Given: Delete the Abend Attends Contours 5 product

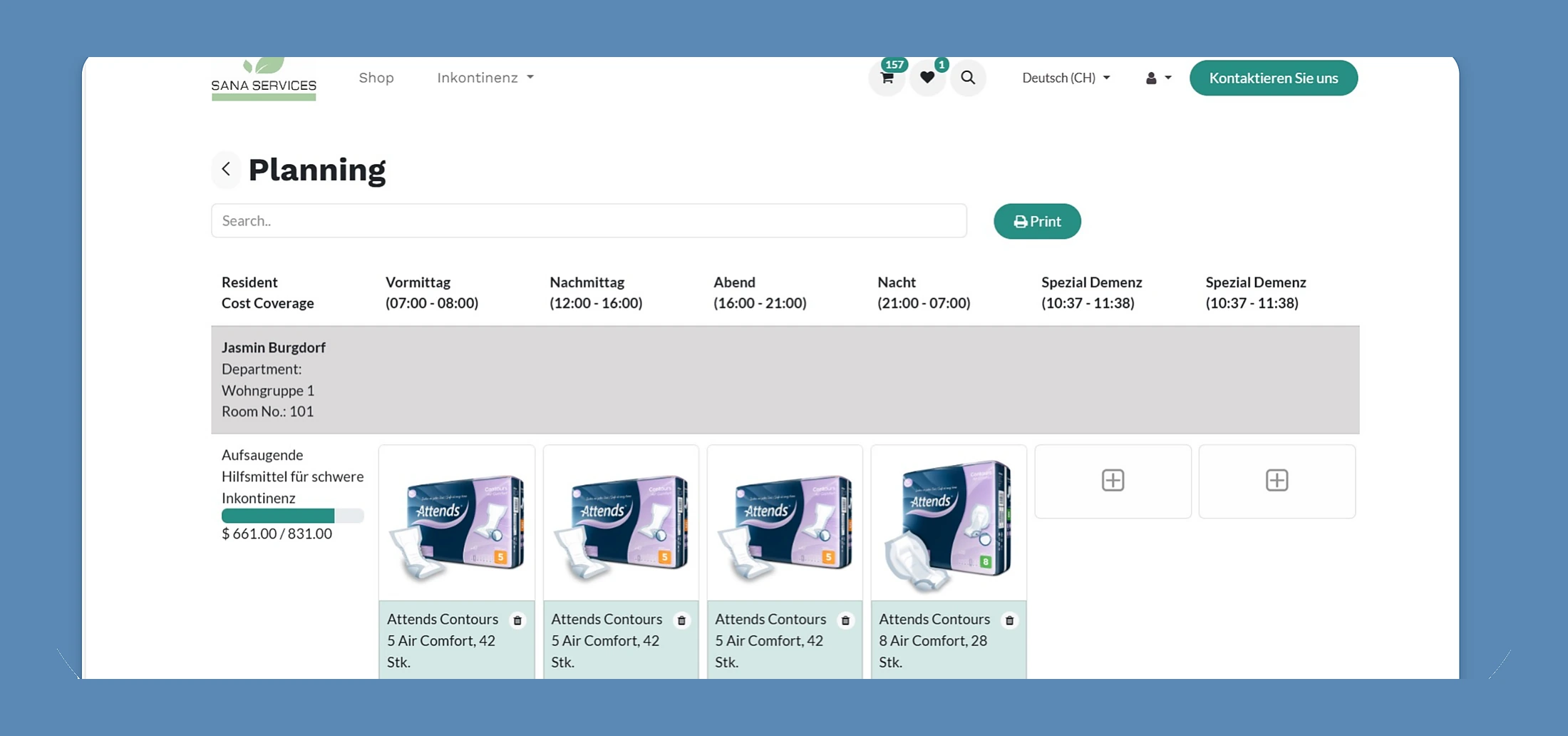Looking at the screenshot, I should coord(846,620).
